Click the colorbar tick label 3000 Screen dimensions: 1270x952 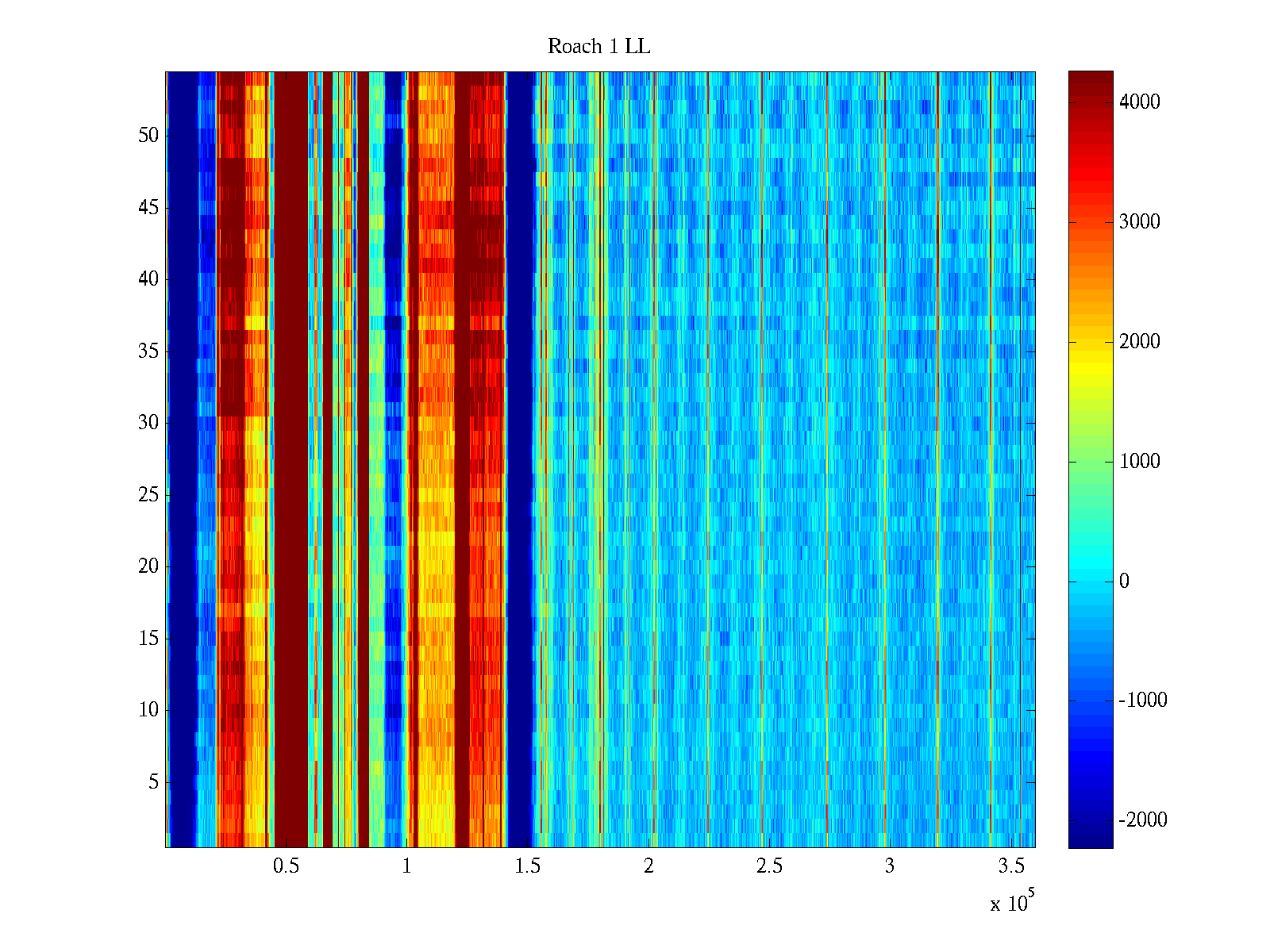tap(1139, 222)
